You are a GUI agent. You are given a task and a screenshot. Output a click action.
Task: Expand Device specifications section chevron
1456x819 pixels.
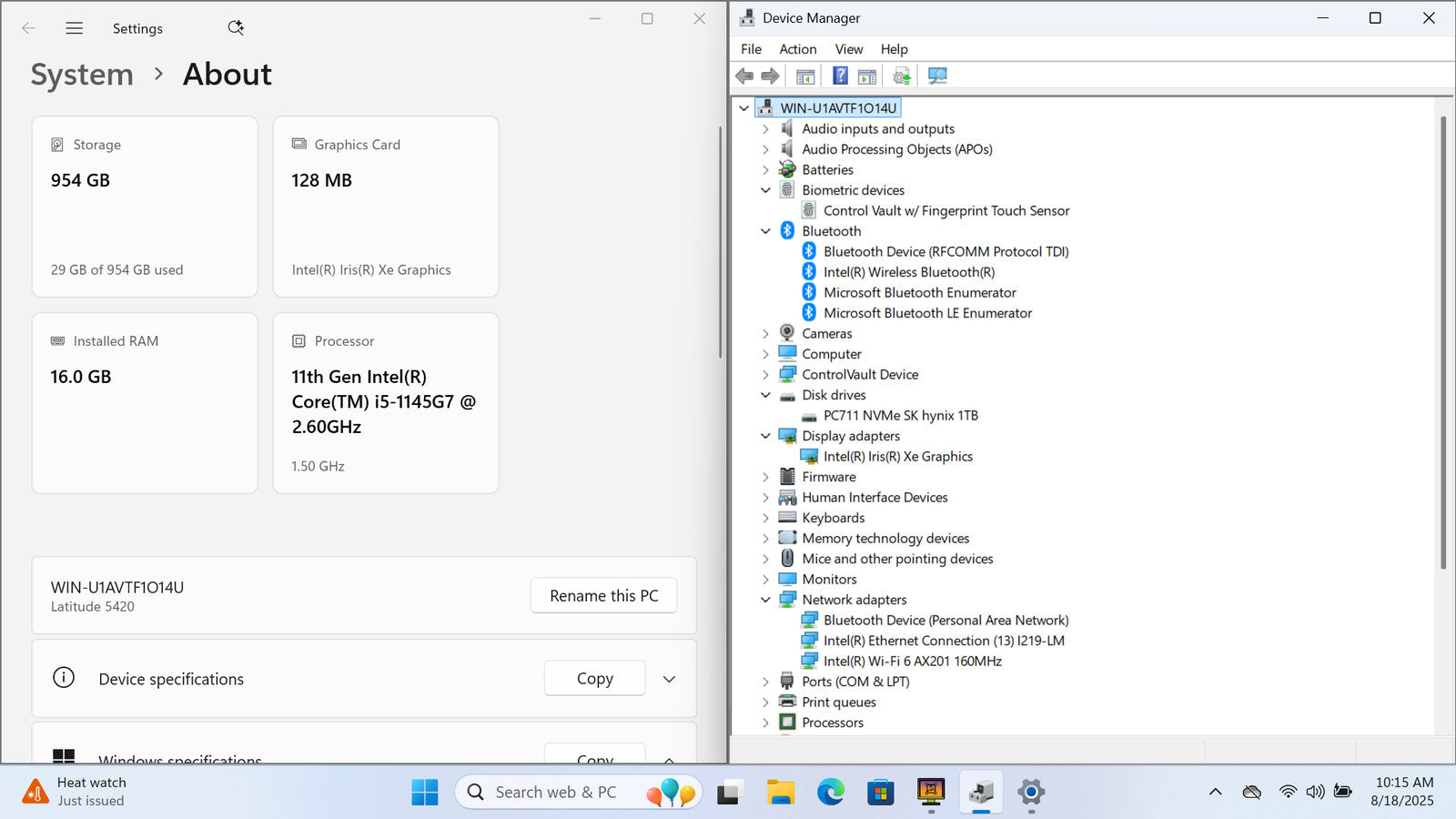point(669,679)
